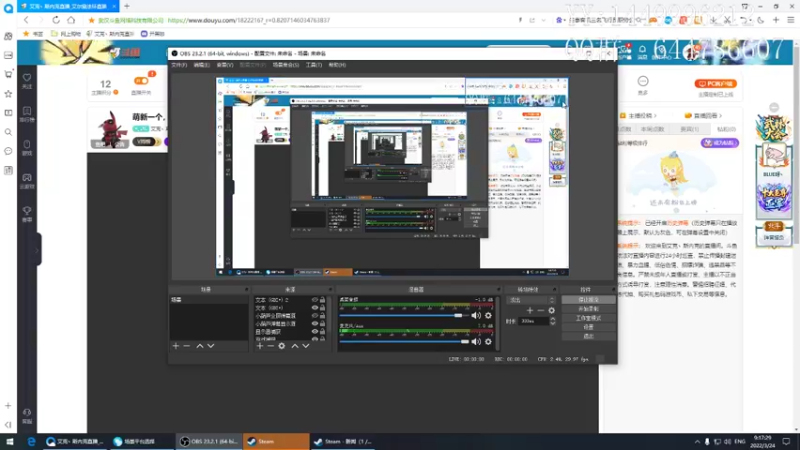Move scene up in Scenes panel

(x=200, y=346)
